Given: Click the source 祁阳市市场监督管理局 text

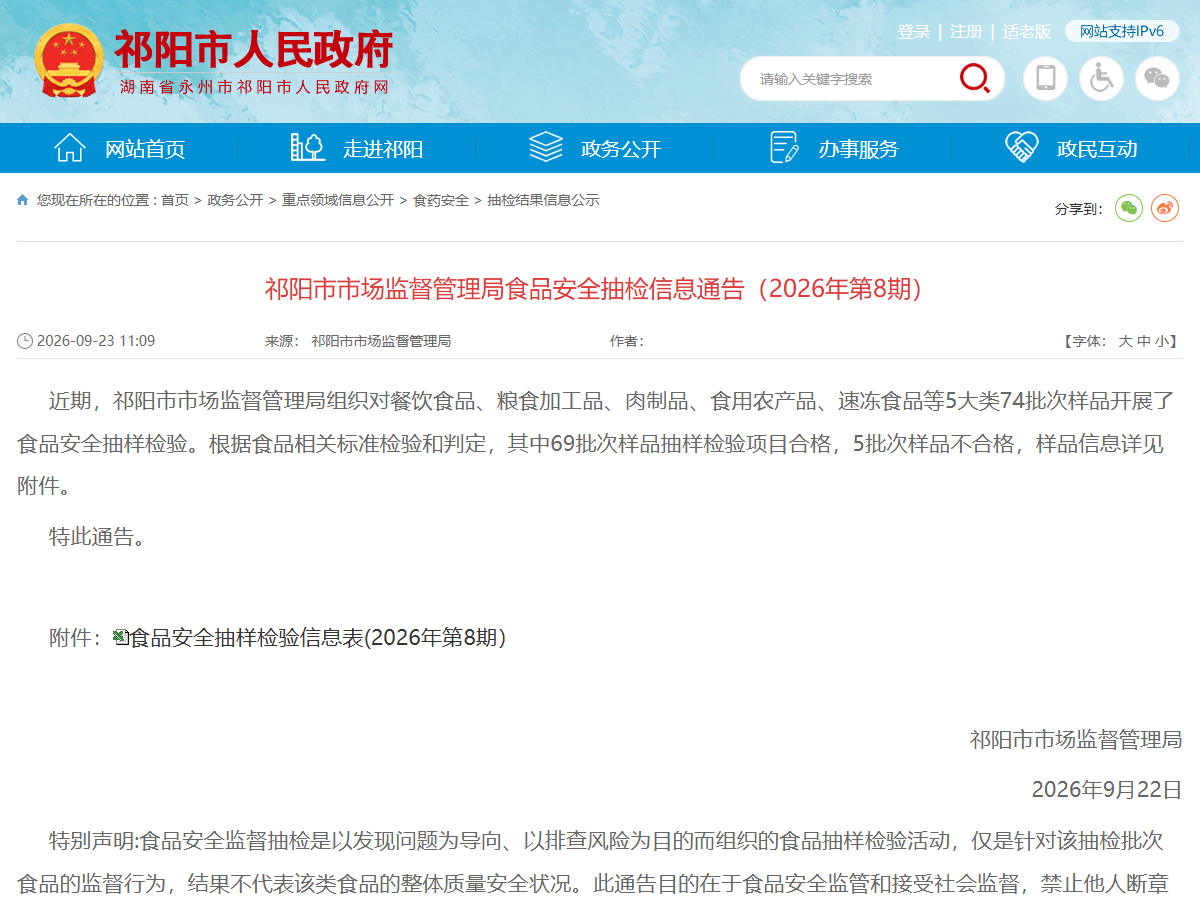Looking at the screenshot, I should click(381, 341).
